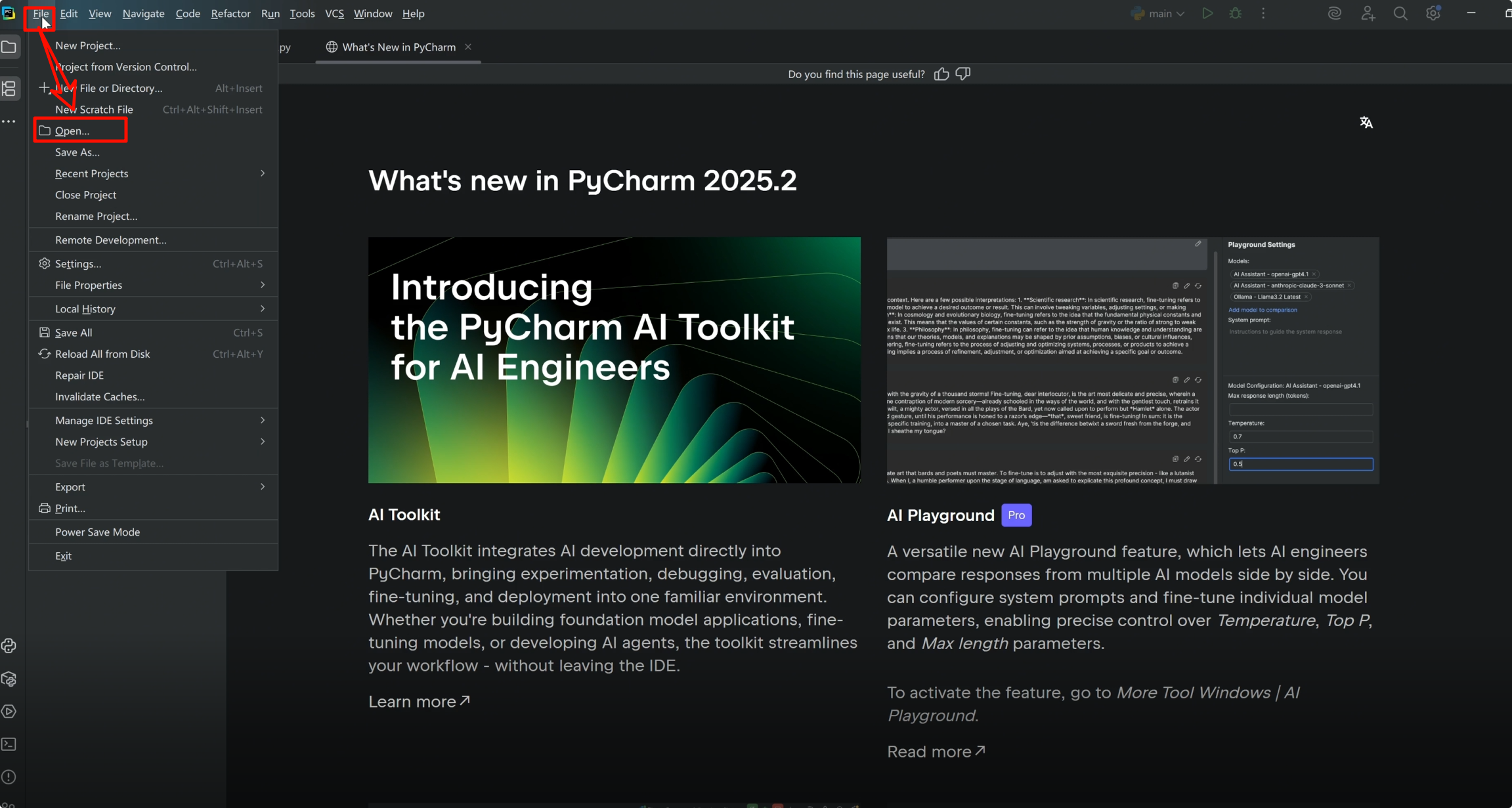This screenshot has height=808, width=1512.
Task: Open more run actions kebab menu
Action: pos(1263,14)
